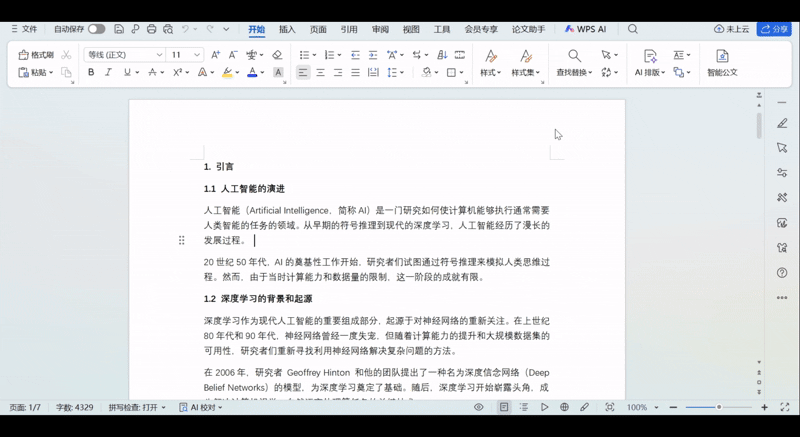Switch to the 审阅 tab
Viewport: 800px width, 437px height.
380,30
